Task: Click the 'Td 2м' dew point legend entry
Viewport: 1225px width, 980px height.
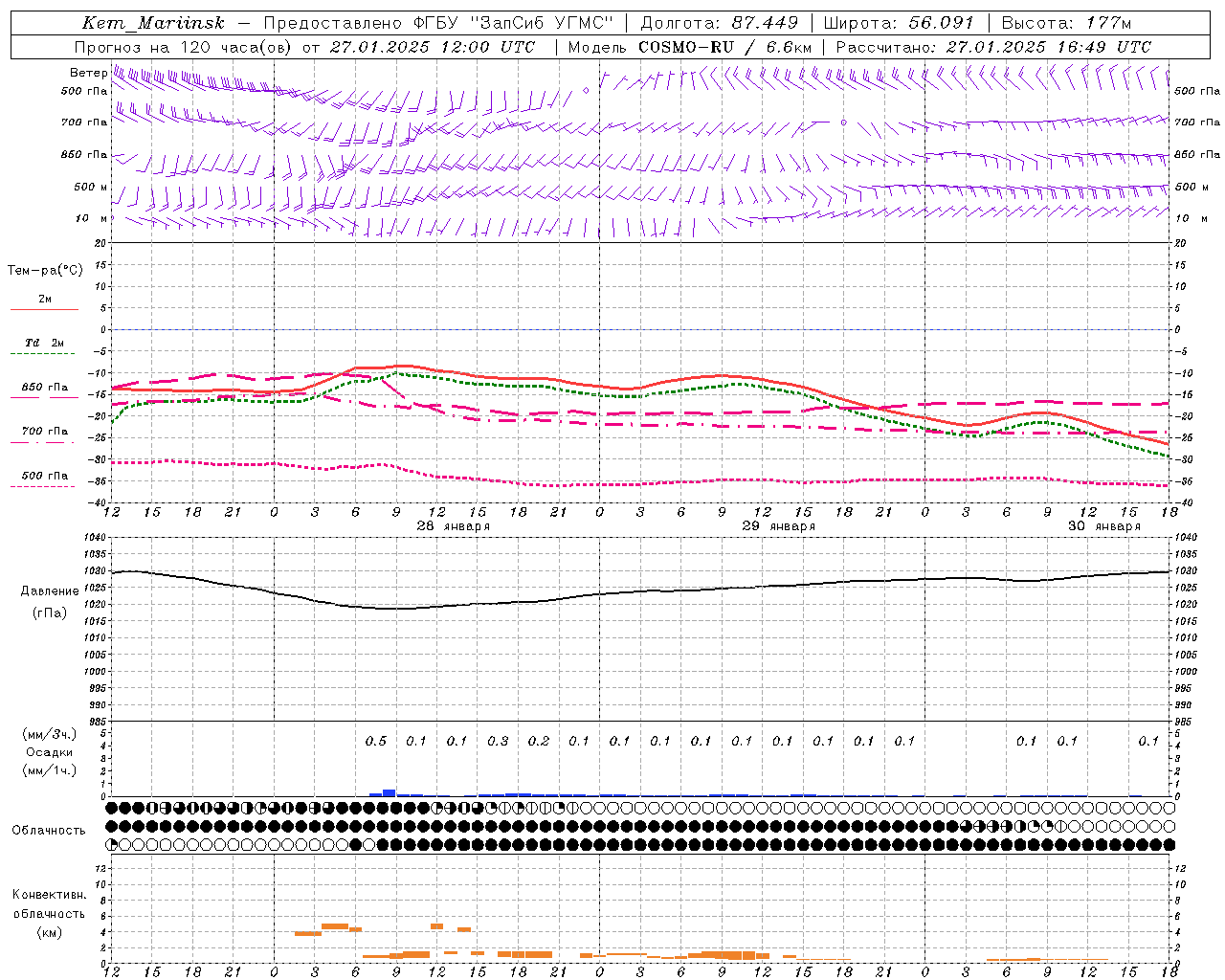Action: 45,343
